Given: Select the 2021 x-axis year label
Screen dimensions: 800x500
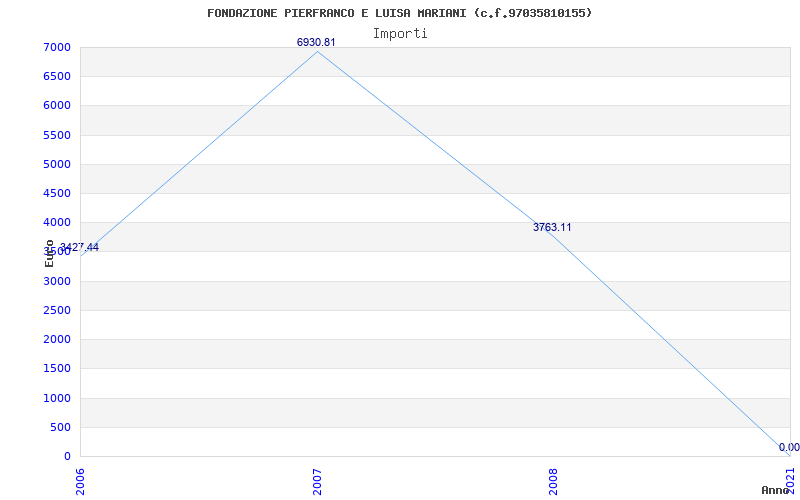Looking at the screenshot, I should 791,482.
